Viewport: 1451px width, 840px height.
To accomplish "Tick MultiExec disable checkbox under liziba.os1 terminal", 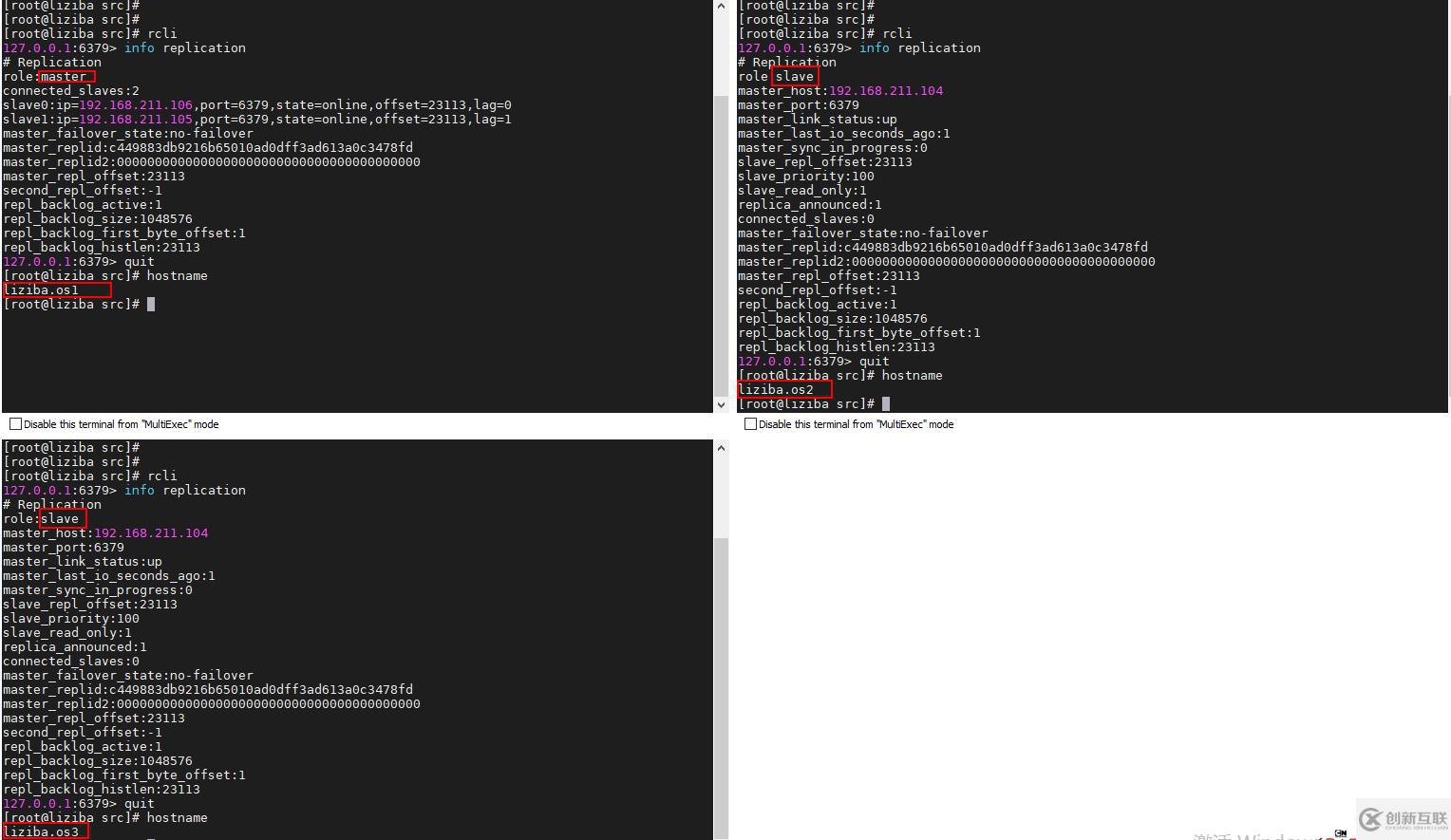I will click(x=15, y=424).
